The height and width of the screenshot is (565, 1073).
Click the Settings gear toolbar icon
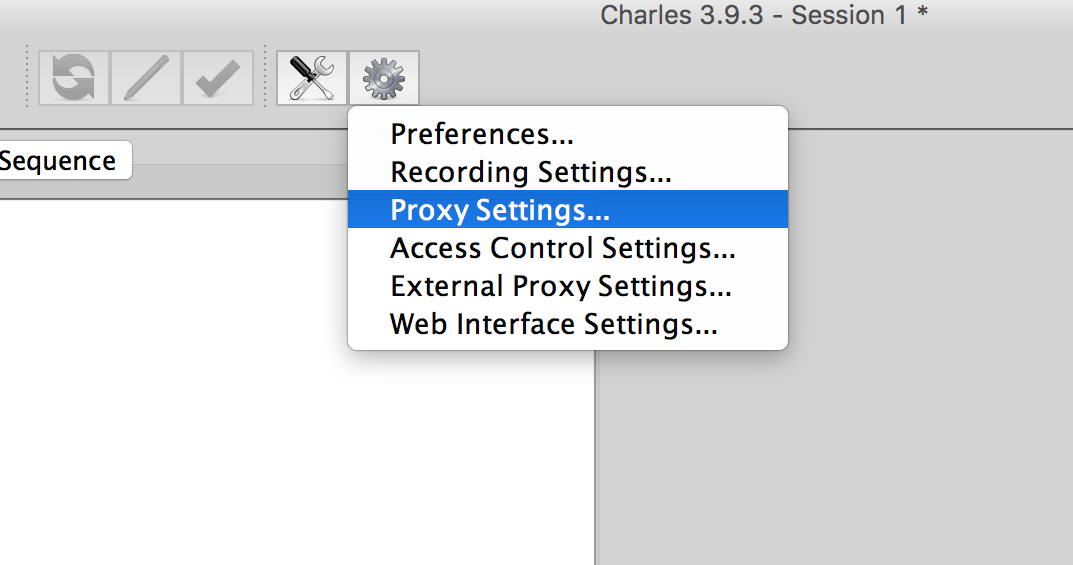coord(384,78)
